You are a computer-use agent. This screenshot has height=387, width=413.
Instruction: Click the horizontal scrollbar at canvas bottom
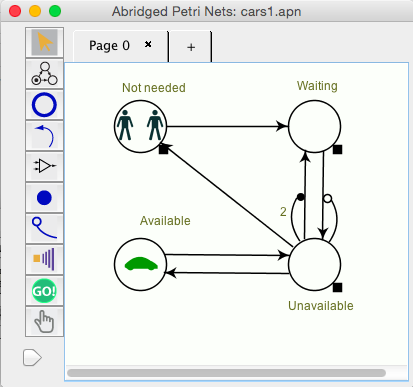coord(227,373)
